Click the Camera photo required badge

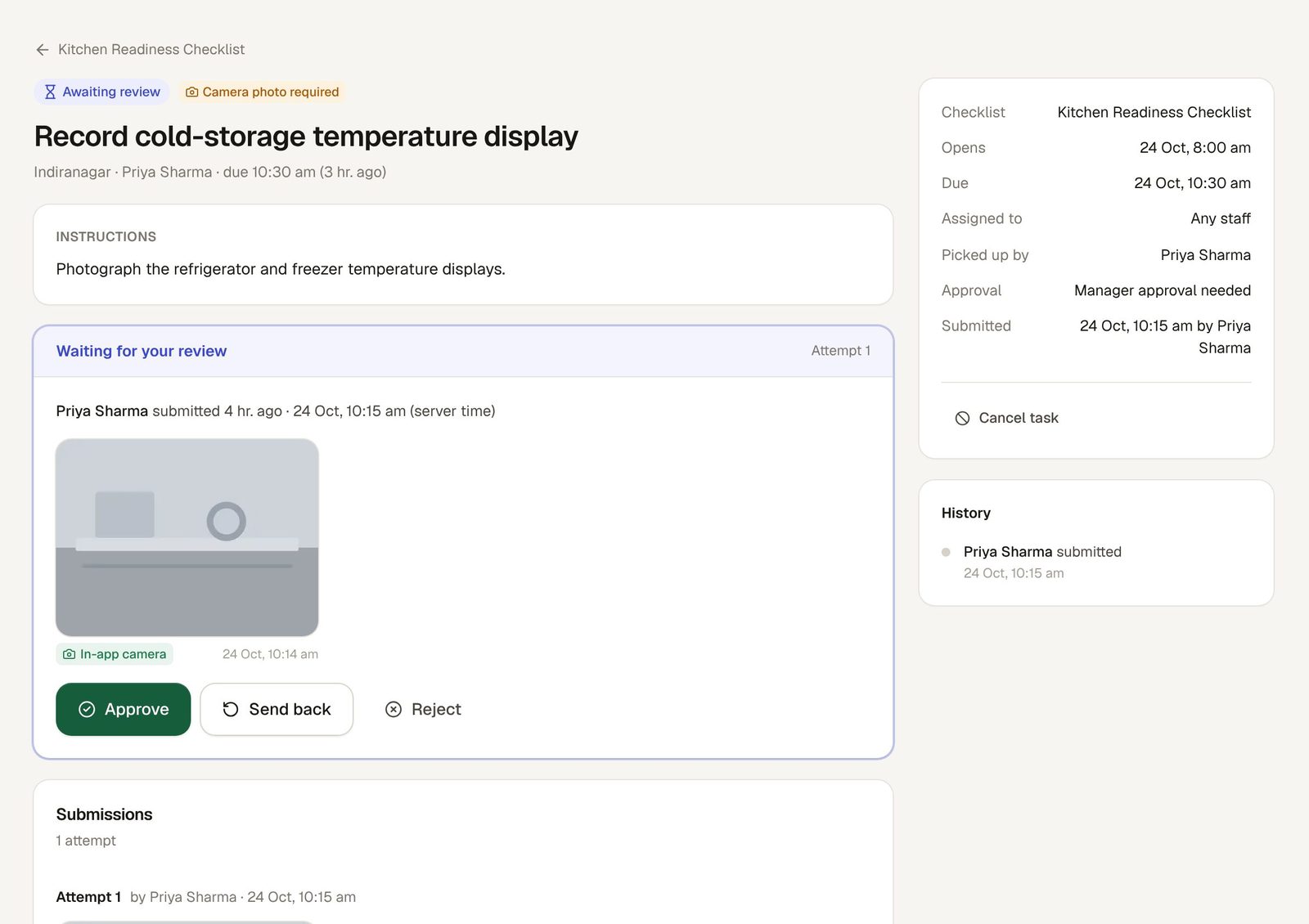(x=262, y=92)
